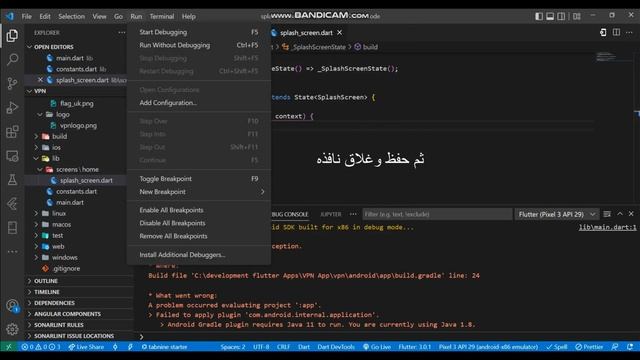Click Spaces: 2 indentation setting
The image size is (640, 360).
click(x=233, y=347)
